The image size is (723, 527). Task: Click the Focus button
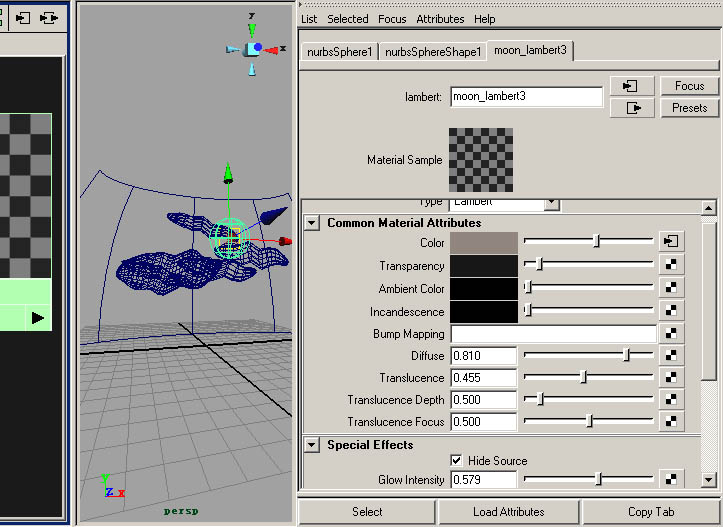[x=689, y=86]
